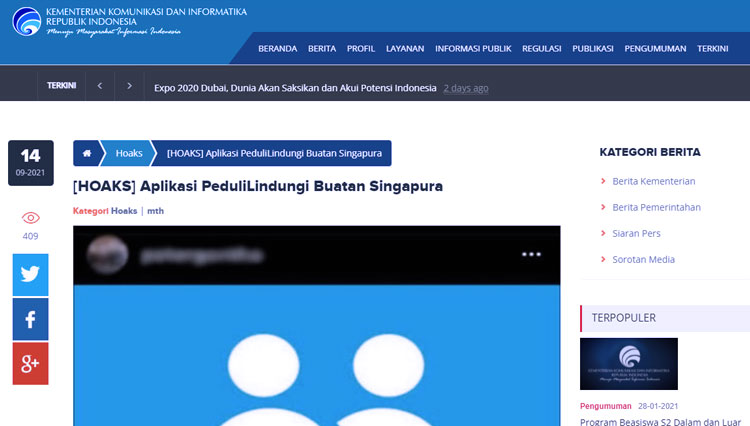750x426 pixels.
Task: Open Sorotan Media category
Action: point(643,260)
